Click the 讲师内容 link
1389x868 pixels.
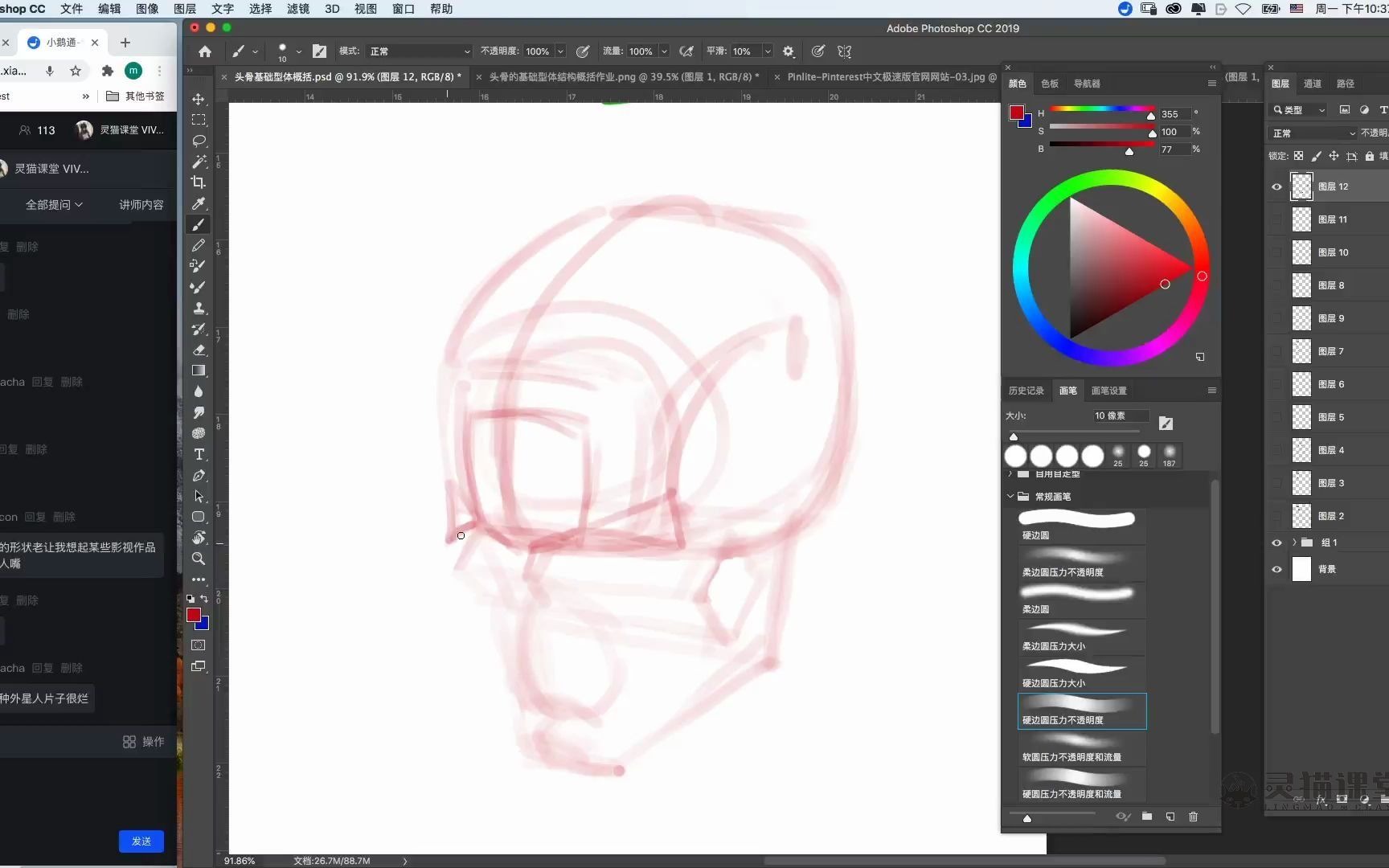coord(141,205)
